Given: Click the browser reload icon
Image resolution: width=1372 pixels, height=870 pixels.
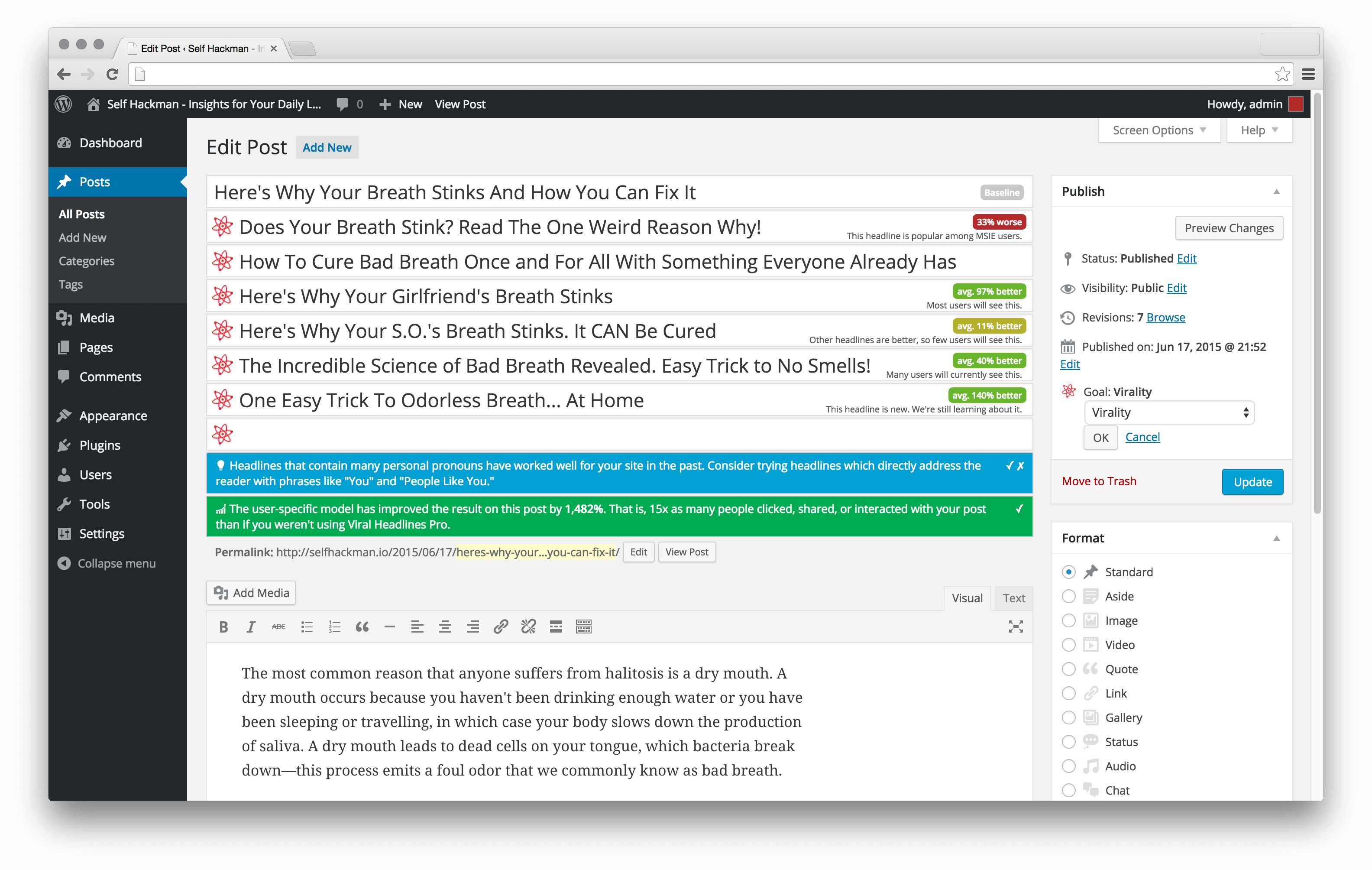Looking at the screenshot, I should point(112,74).
